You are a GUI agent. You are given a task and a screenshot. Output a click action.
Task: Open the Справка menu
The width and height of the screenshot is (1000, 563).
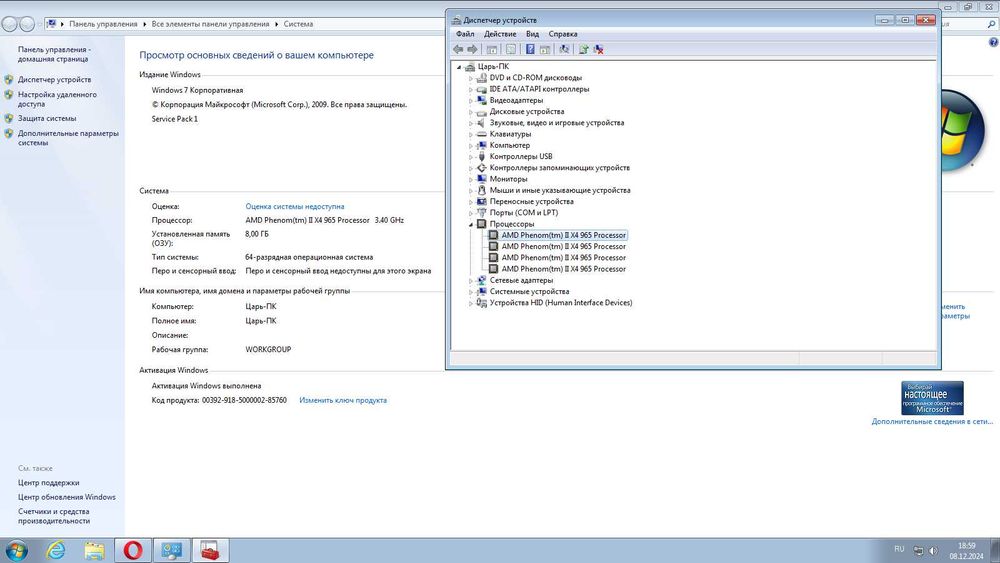point(562,34)
